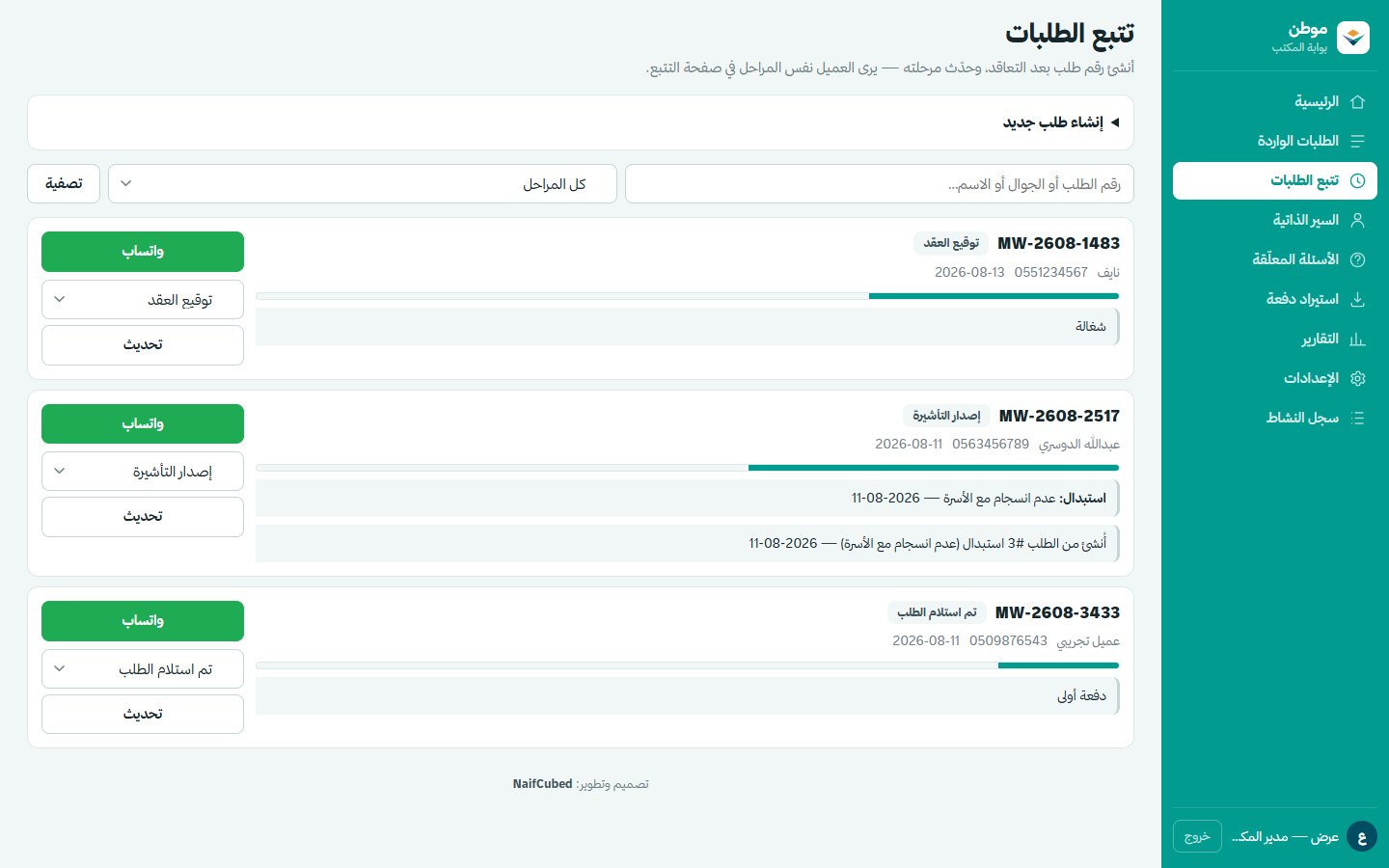Click order number MW-2608-1483
This screenshot has height=868, width=1389.
(1058, 243)
